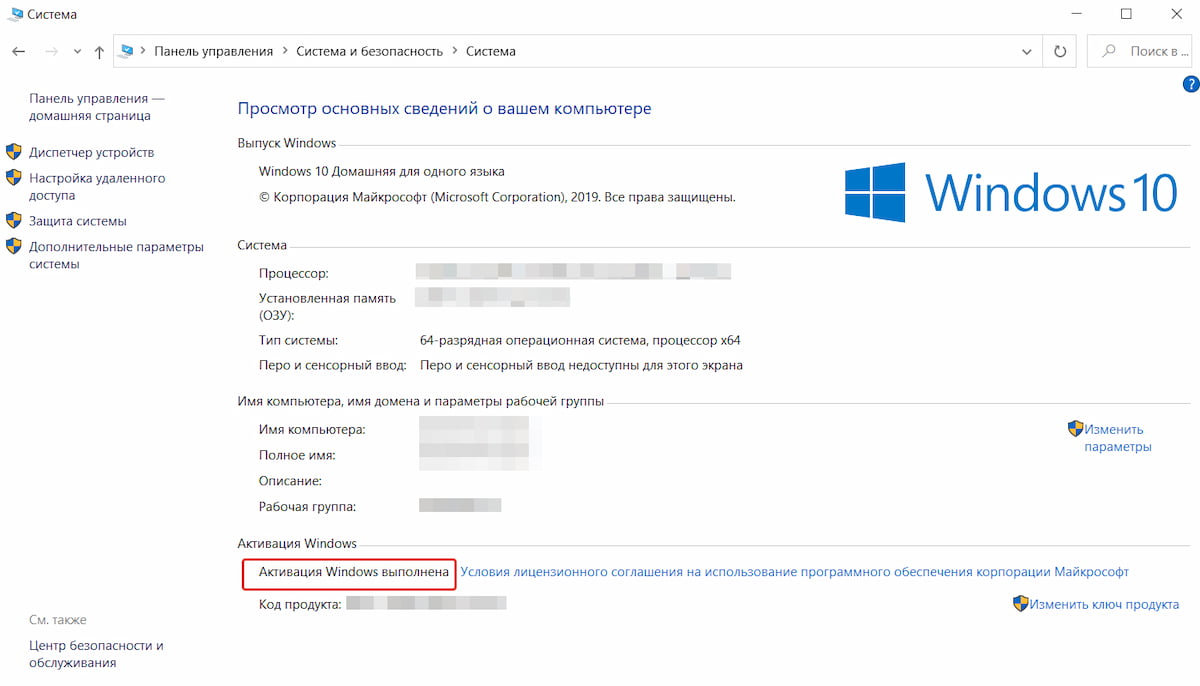Click the search field Поиск в…
This screenshot has height=686, width=1200.
(1141, 51)
